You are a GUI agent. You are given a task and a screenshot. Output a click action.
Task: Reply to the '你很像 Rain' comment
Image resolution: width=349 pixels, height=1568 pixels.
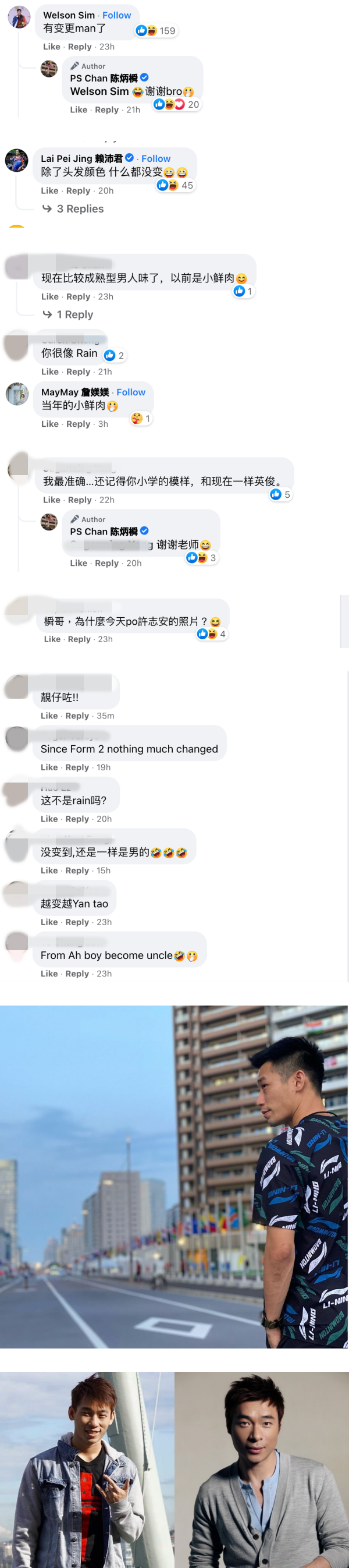(79, 372)
